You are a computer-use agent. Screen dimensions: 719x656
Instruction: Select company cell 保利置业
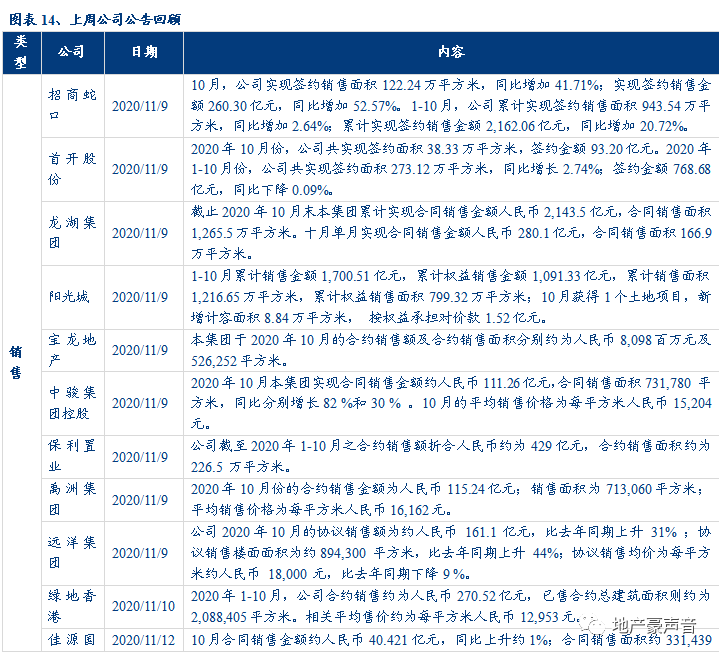[x=72, y=456]
